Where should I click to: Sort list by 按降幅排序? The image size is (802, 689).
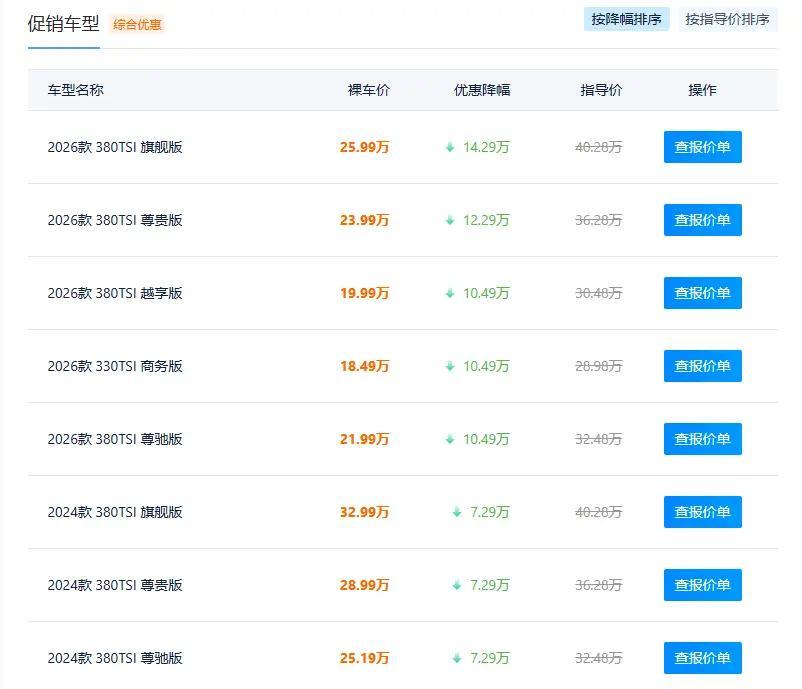point(627,19)
